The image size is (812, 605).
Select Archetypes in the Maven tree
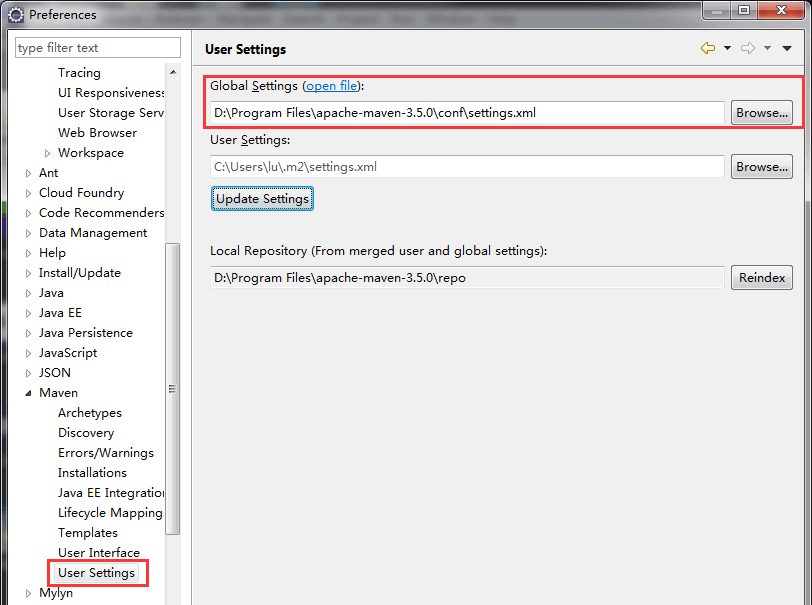pos(90,413)
